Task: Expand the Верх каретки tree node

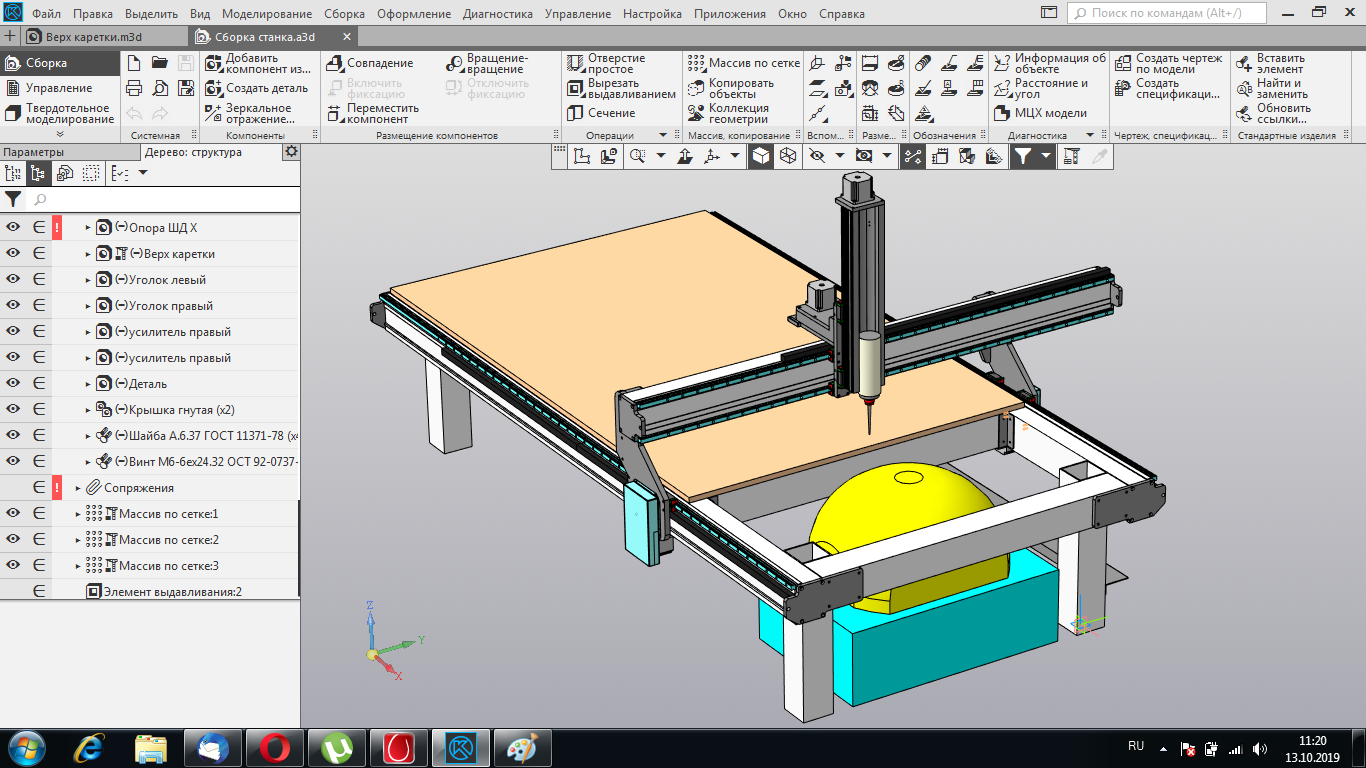Action: (x=88, y=254)
